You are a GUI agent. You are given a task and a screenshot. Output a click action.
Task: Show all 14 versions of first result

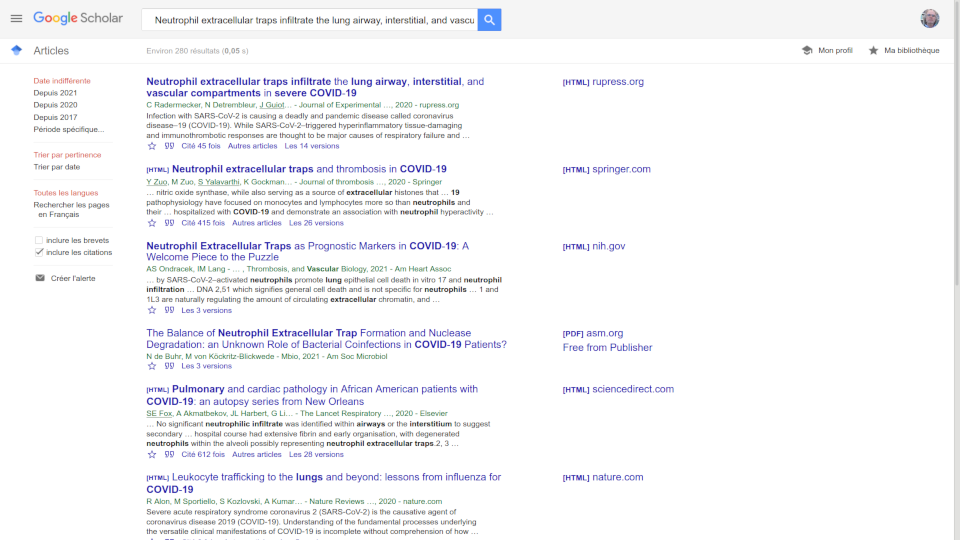[x=312, y=146]
